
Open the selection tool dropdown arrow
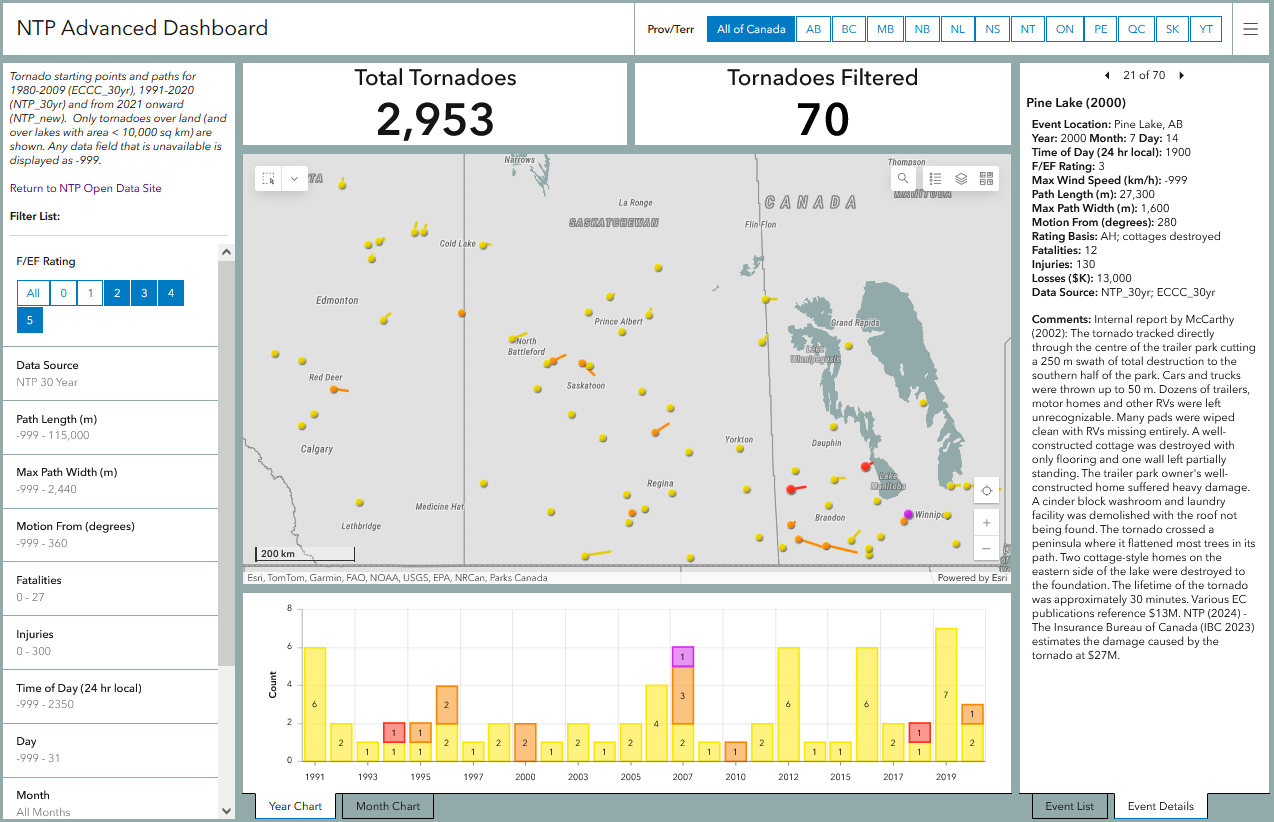click(294, 179)
